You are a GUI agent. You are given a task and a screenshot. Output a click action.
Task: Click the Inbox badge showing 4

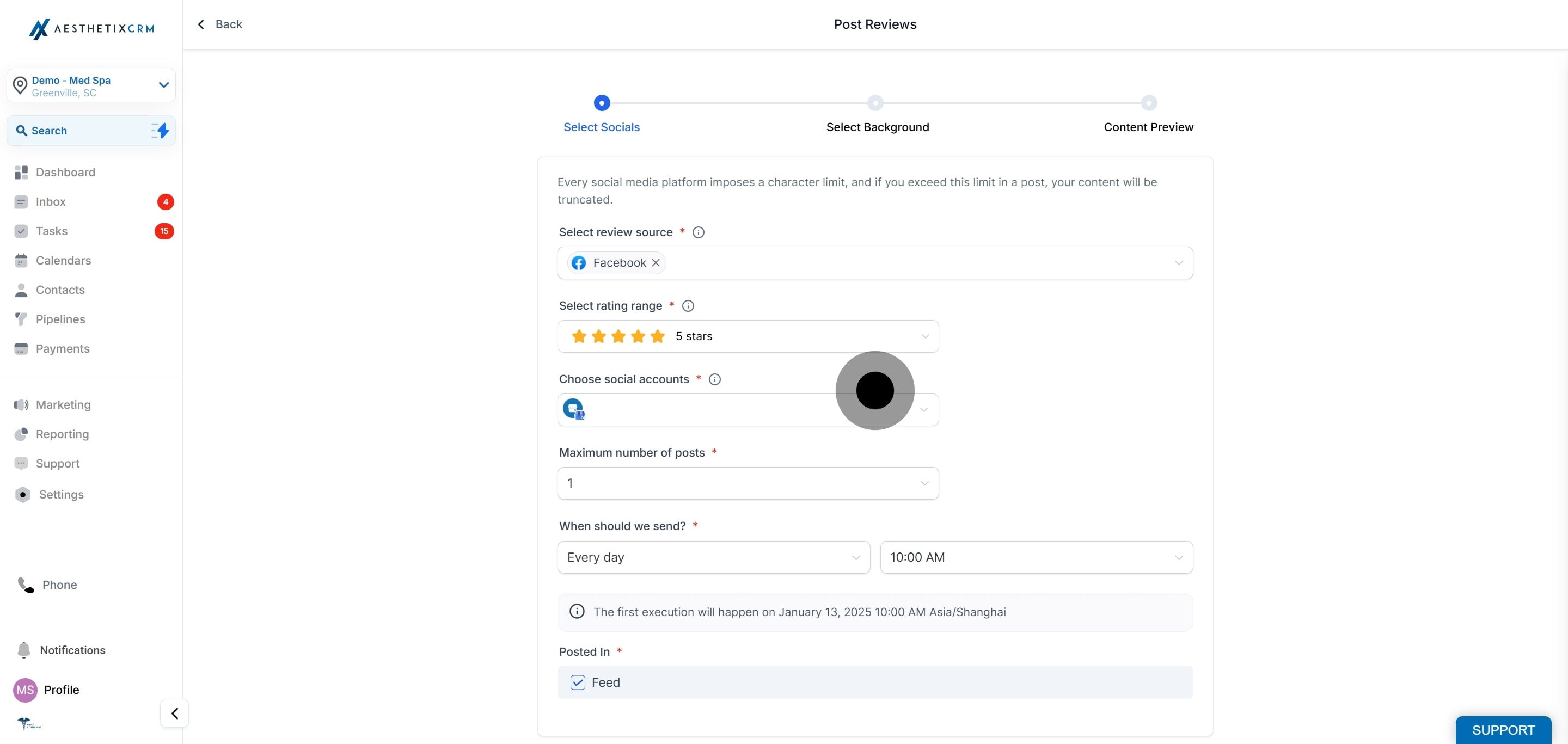pyautogui.click(x=166, y=201)
